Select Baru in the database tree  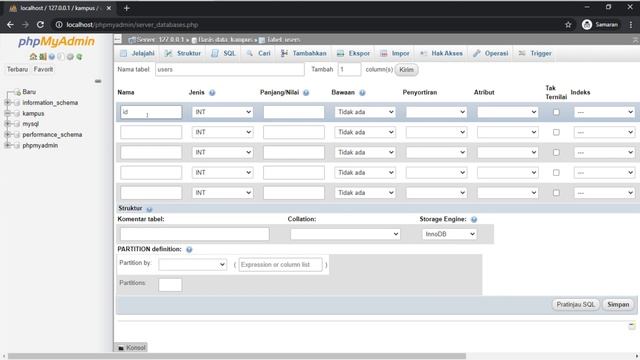pyautogui.click(x=29, y=92)
